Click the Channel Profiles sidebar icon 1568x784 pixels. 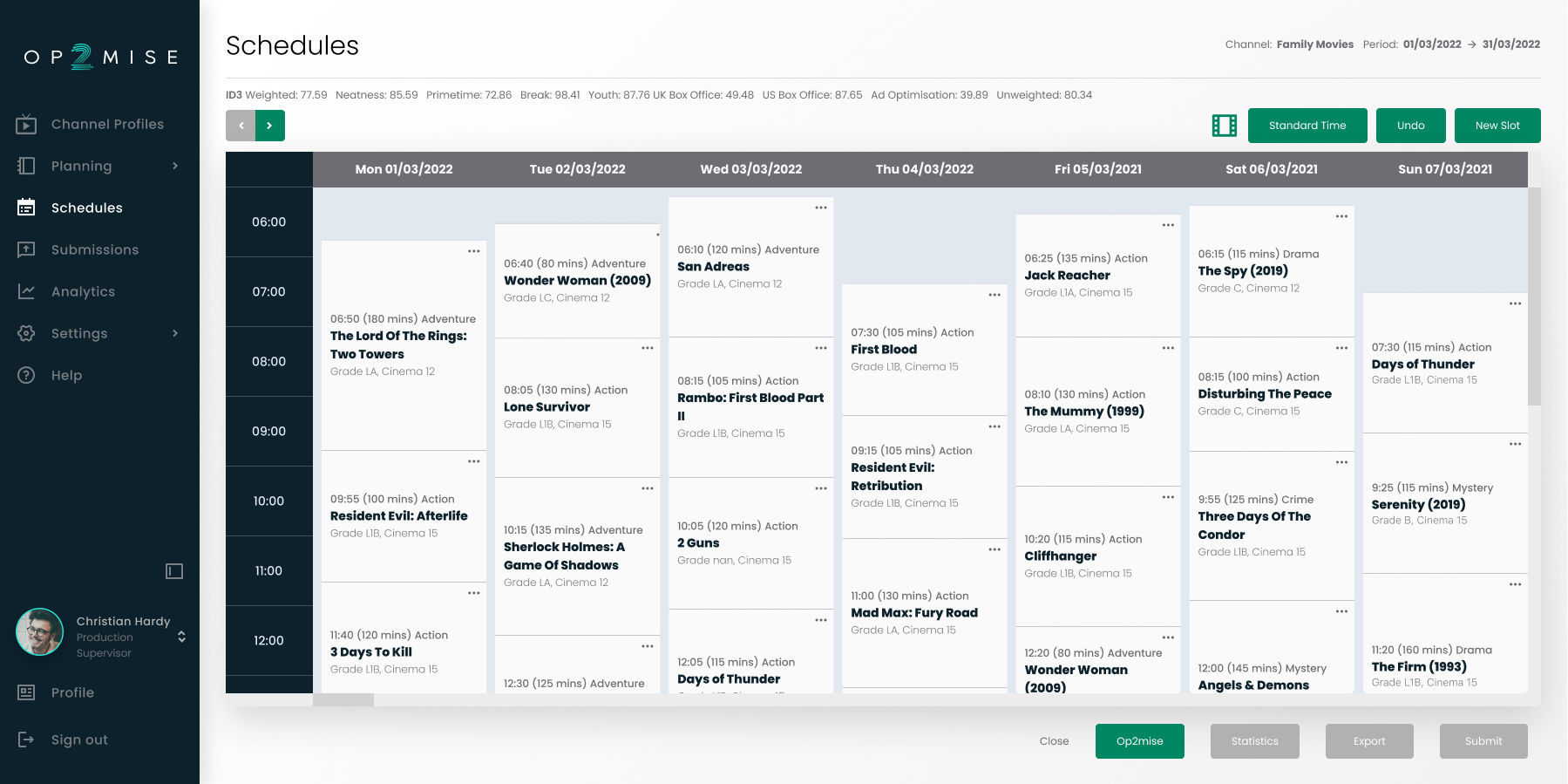[x=26, y=125]
